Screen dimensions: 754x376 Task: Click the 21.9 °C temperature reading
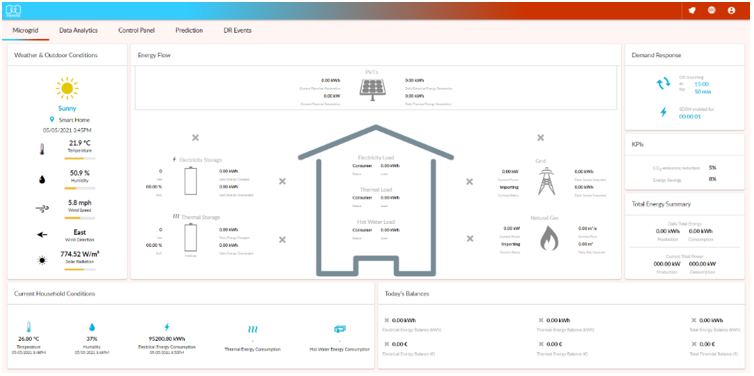pyautogui.click(x=80, y=143)
